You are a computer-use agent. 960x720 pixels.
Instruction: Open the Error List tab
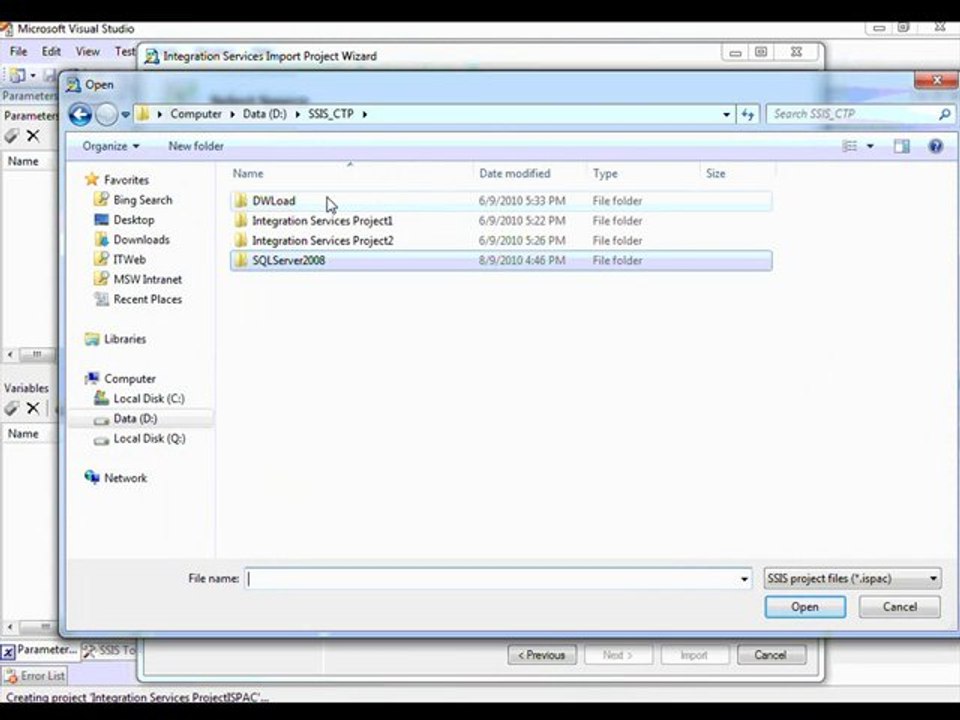(x=36, y=676)
